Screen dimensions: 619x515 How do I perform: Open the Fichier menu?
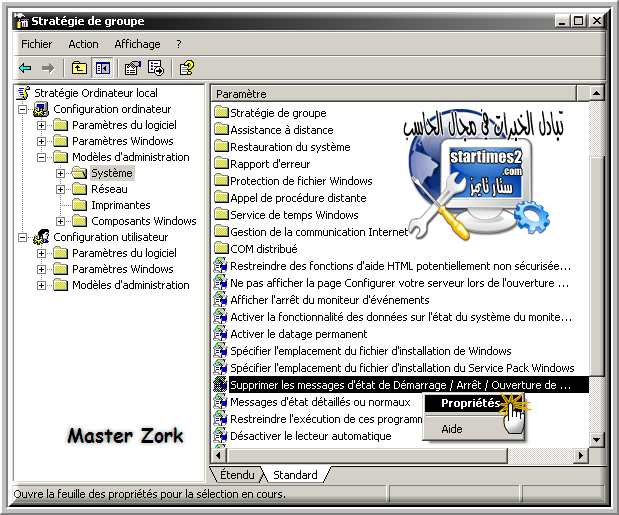[x=36, y=44]
